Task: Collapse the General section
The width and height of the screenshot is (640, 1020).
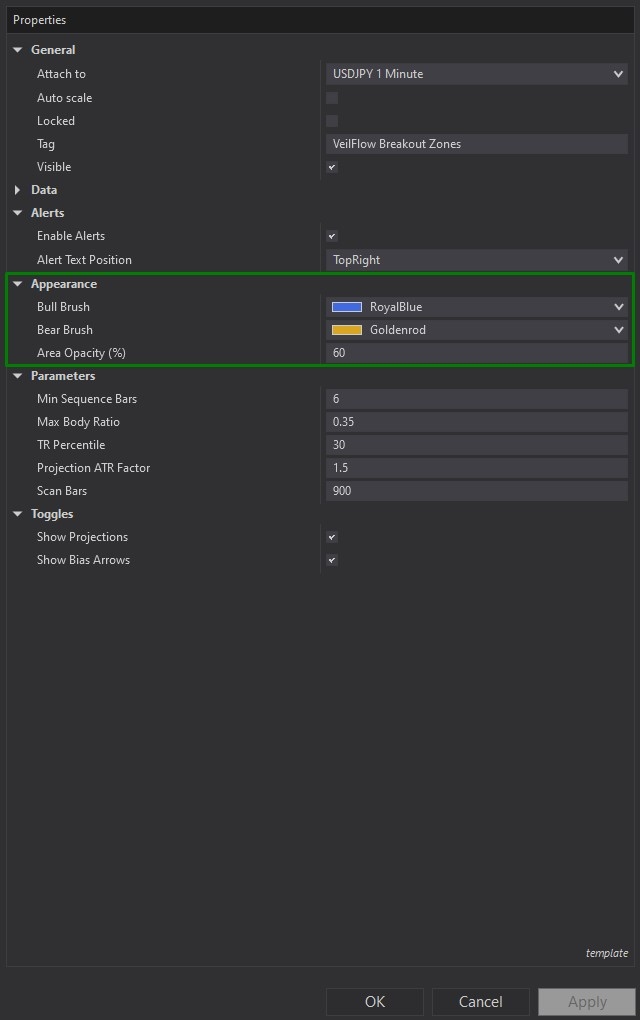Action: tap(17, 49)
